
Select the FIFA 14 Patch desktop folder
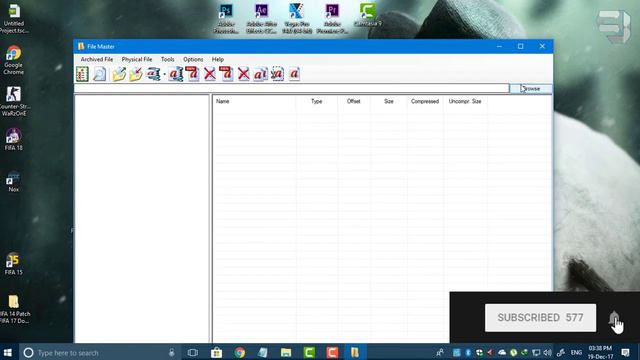[x=14, y=309]
